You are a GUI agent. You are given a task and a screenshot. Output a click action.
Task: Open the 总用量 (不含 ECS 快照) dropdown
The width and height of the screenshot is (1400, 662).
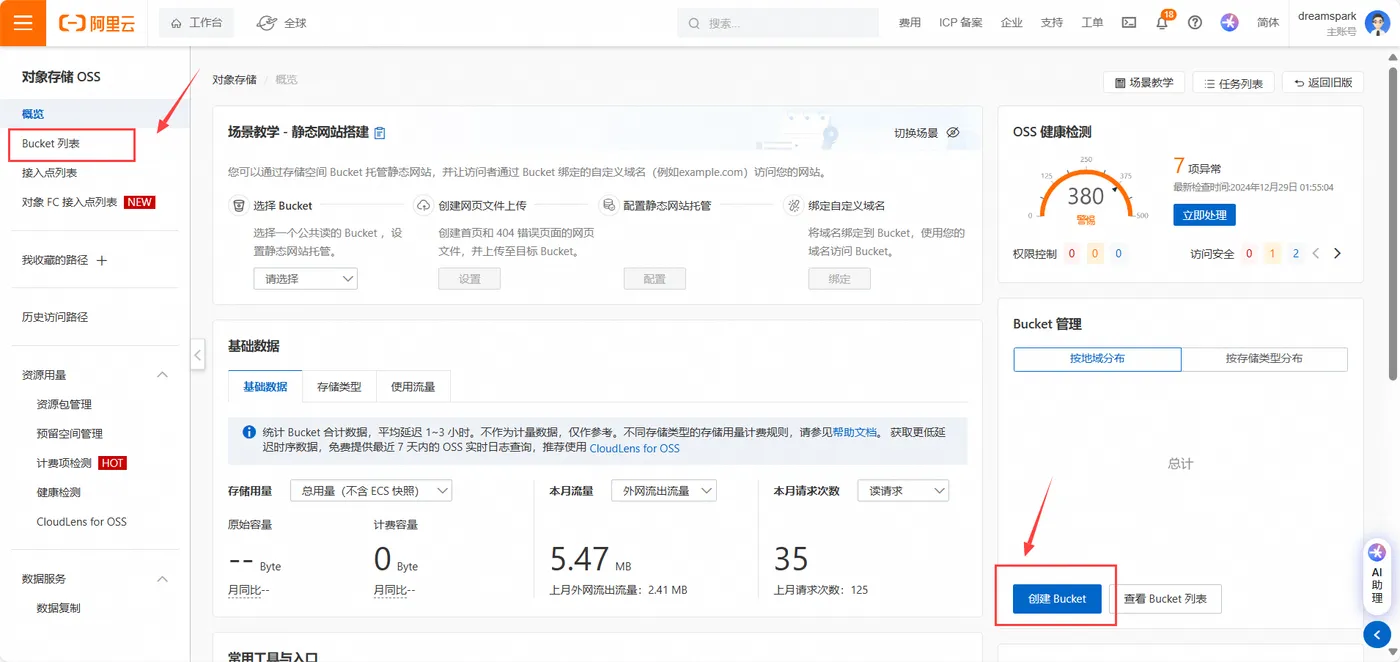(371, 491)
